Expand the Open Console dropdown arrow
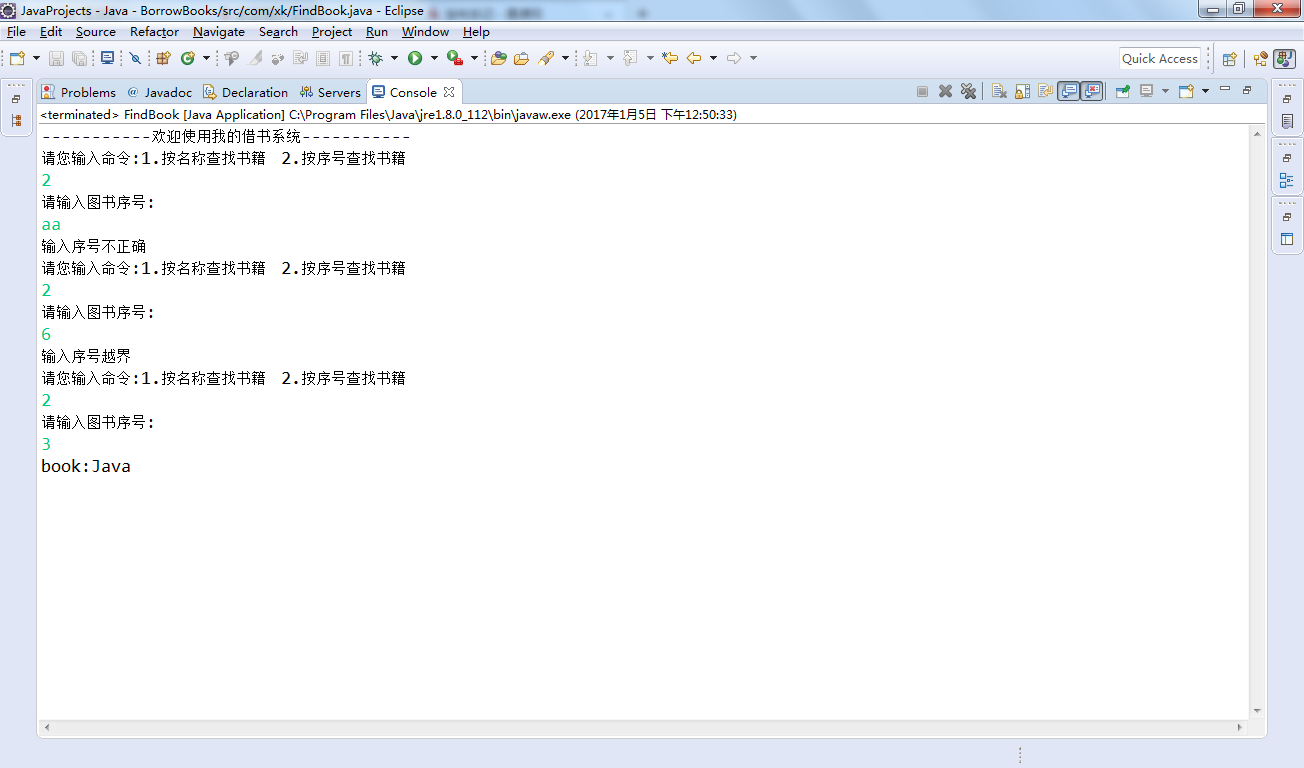This screenshot has width=1304, height=768. pyautogui.click(x=1205, y=91)
